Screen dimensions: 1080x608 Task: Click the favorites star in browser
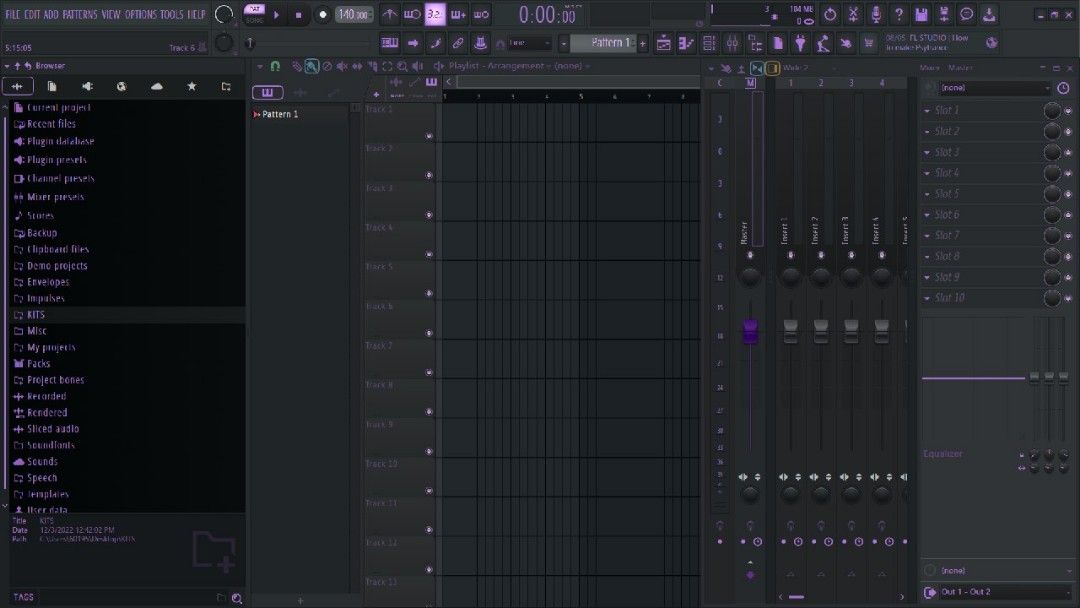[x=192, y=87]
